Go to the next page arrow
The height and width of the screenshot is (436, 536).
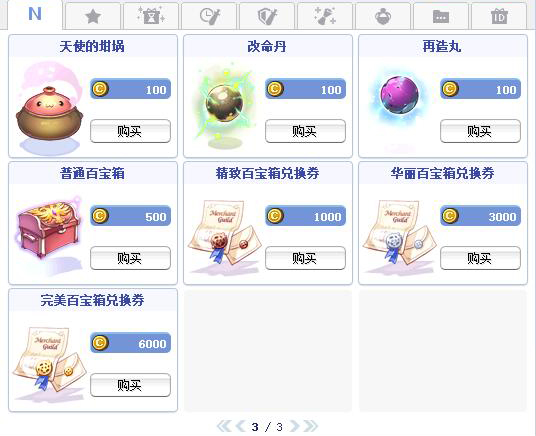click(x=295, y=426)
